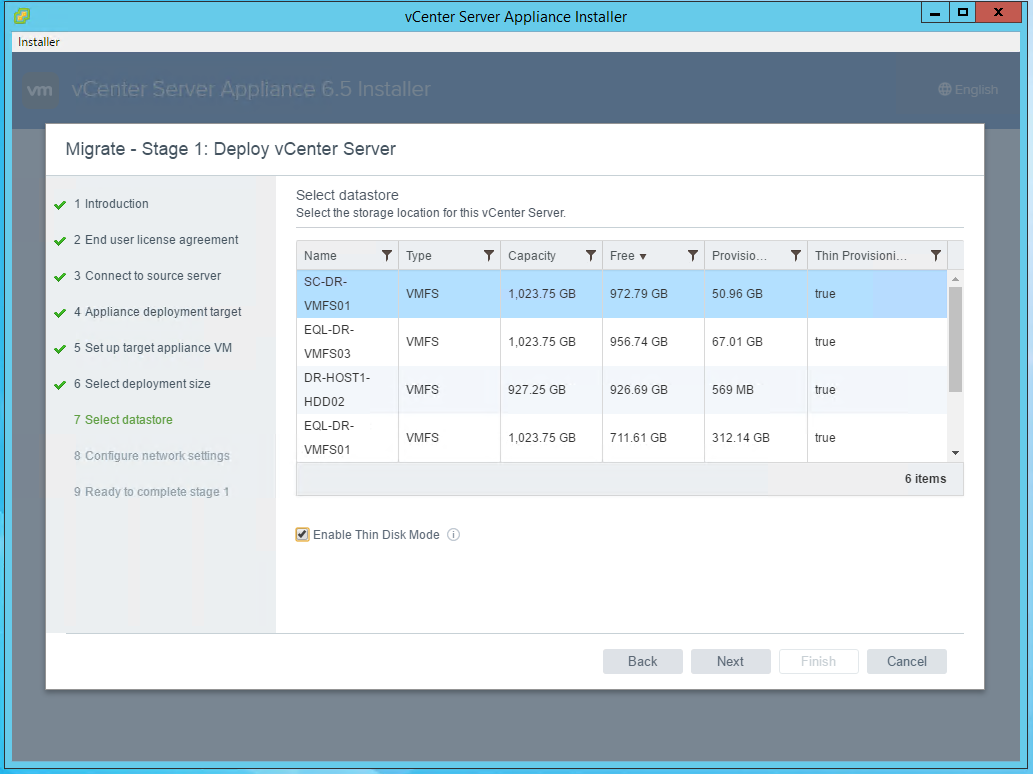Click the Cancel button
This screenshot has height=774, width=1033.
(907, 661)
